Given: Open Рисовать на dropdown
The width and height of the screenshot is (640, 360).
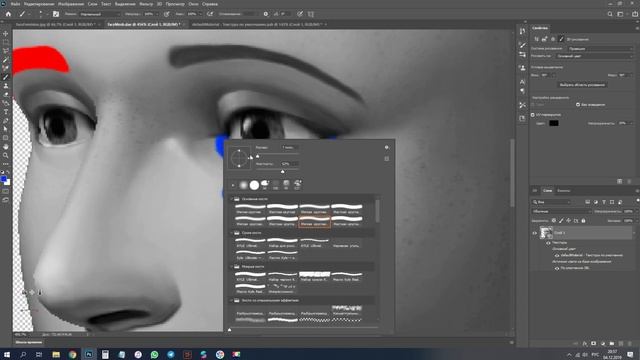Looking at the screenshot, I should tap(594, 56).
